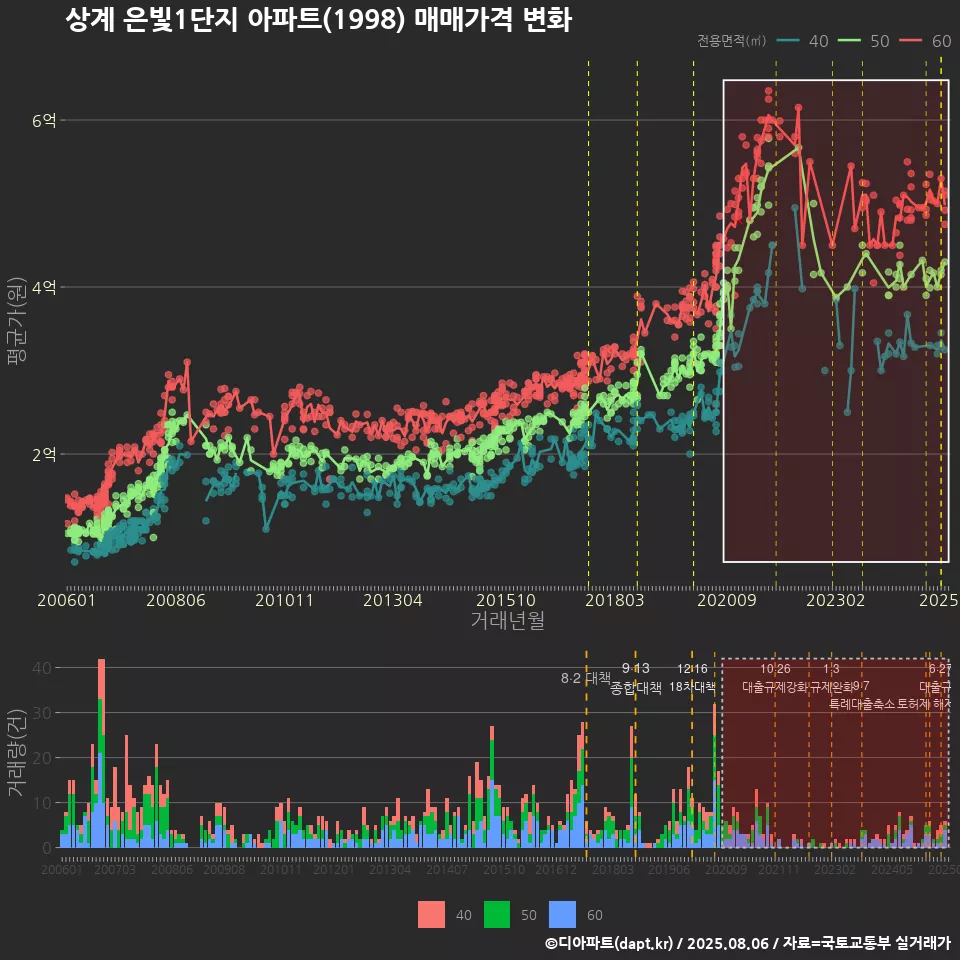The image size is (960, 960).
Task: Click the '1·3 규제완화' policy annotation
Action: coord(831,678)
